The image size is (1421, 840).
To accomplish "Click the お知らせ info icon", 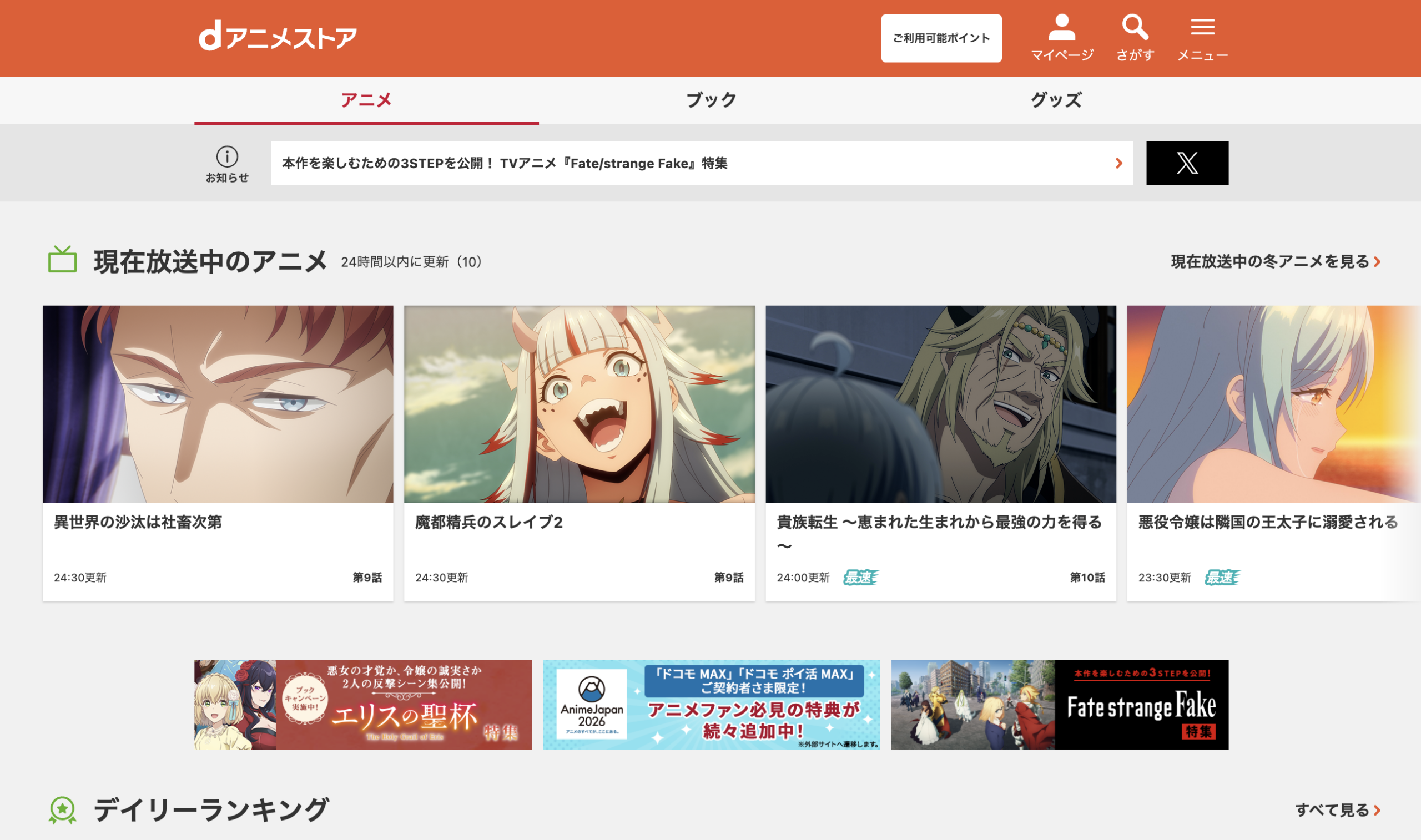I will (x=227, y=157).
